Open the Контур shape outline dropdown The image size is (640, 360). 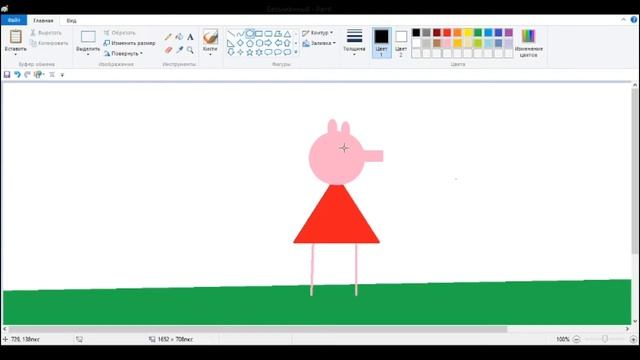coord(318,33)
